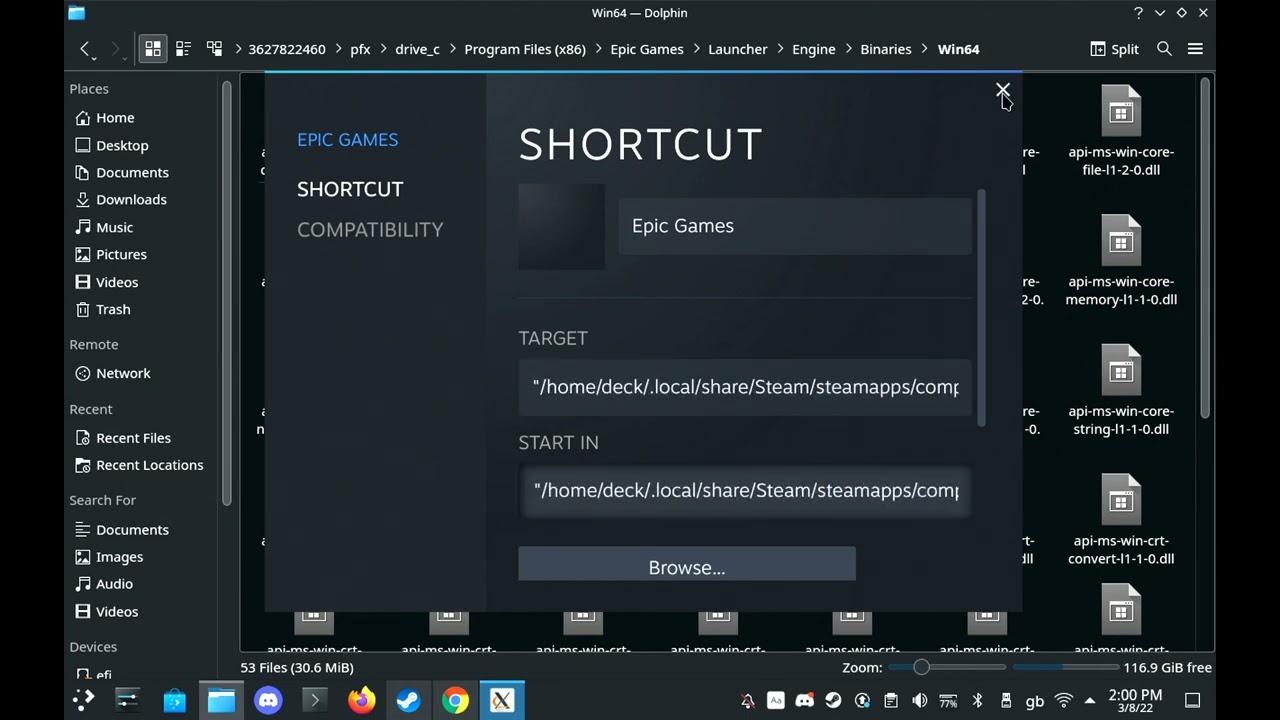
Task: Expand arrow before drive_c breadcrumb
Action: [x=383, y=49]
